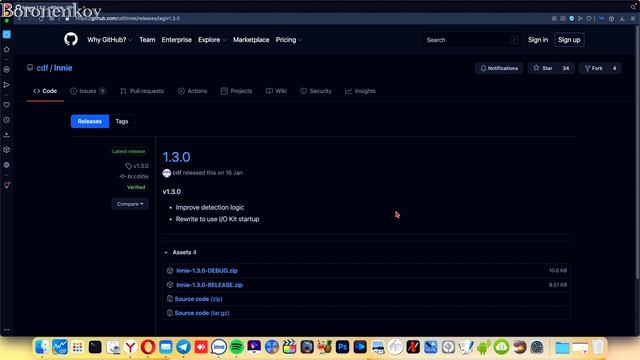
Task: Open Terminal from the dock
Action: [x=95, y=347]
